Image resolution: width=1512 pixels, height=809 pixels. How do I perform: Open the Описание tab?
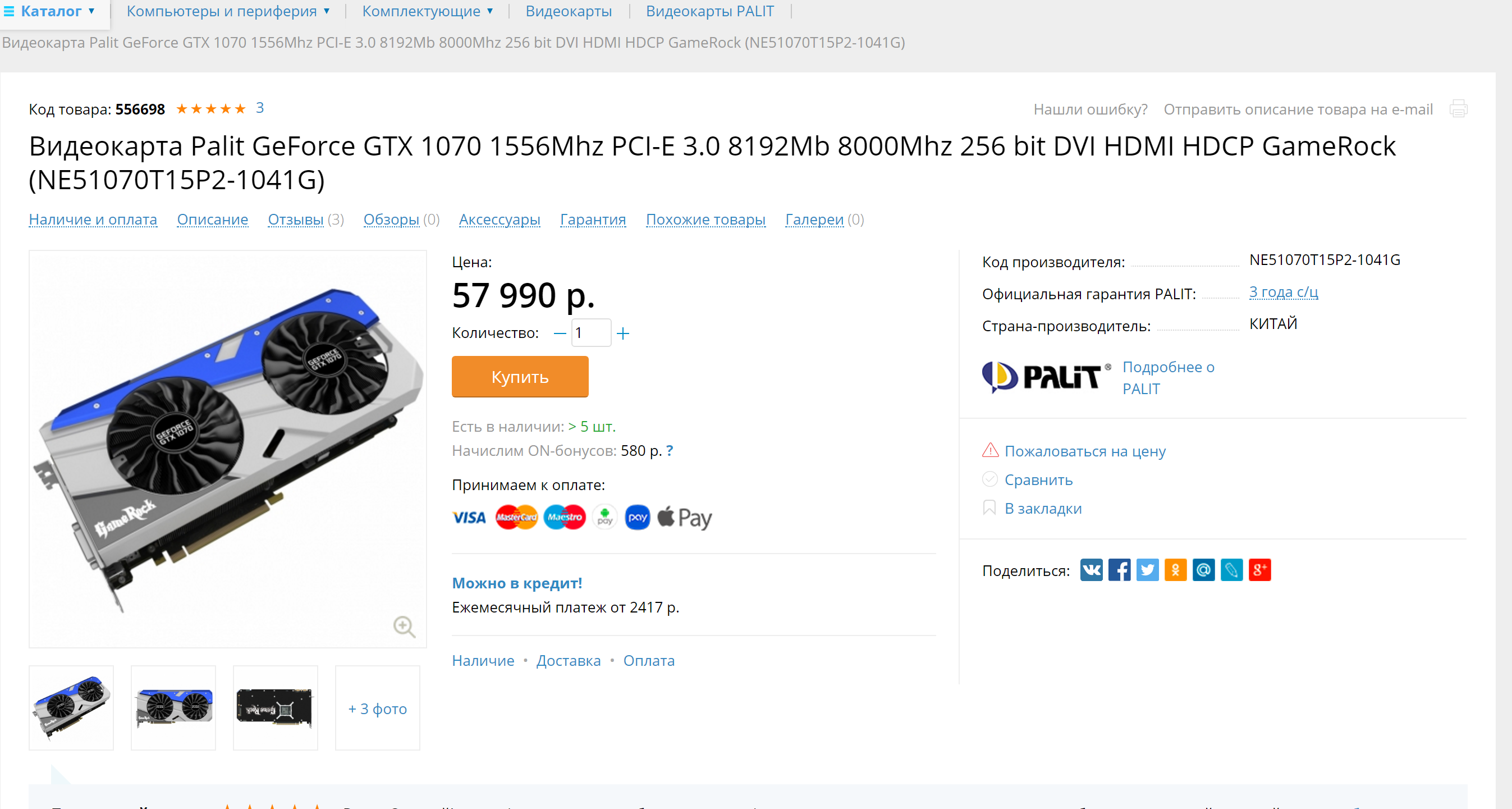pyautogui.click(x=213, y=220)
